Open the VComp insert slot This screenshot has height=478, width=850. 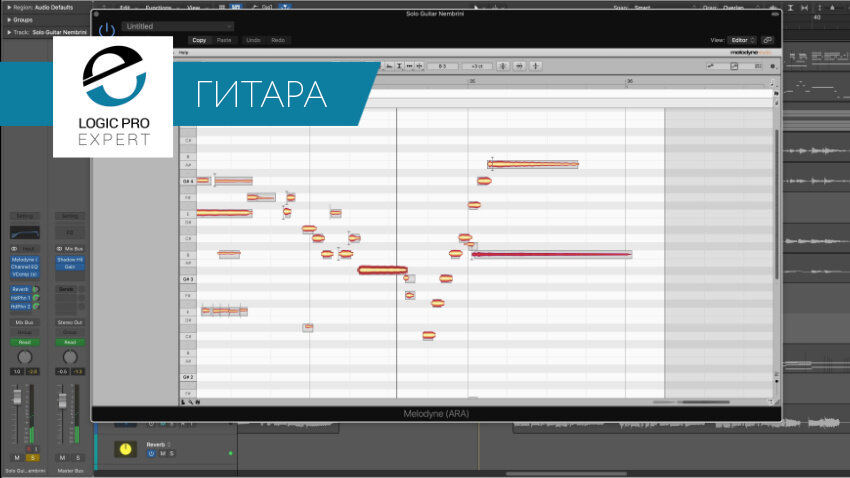[x=25, y=274]
